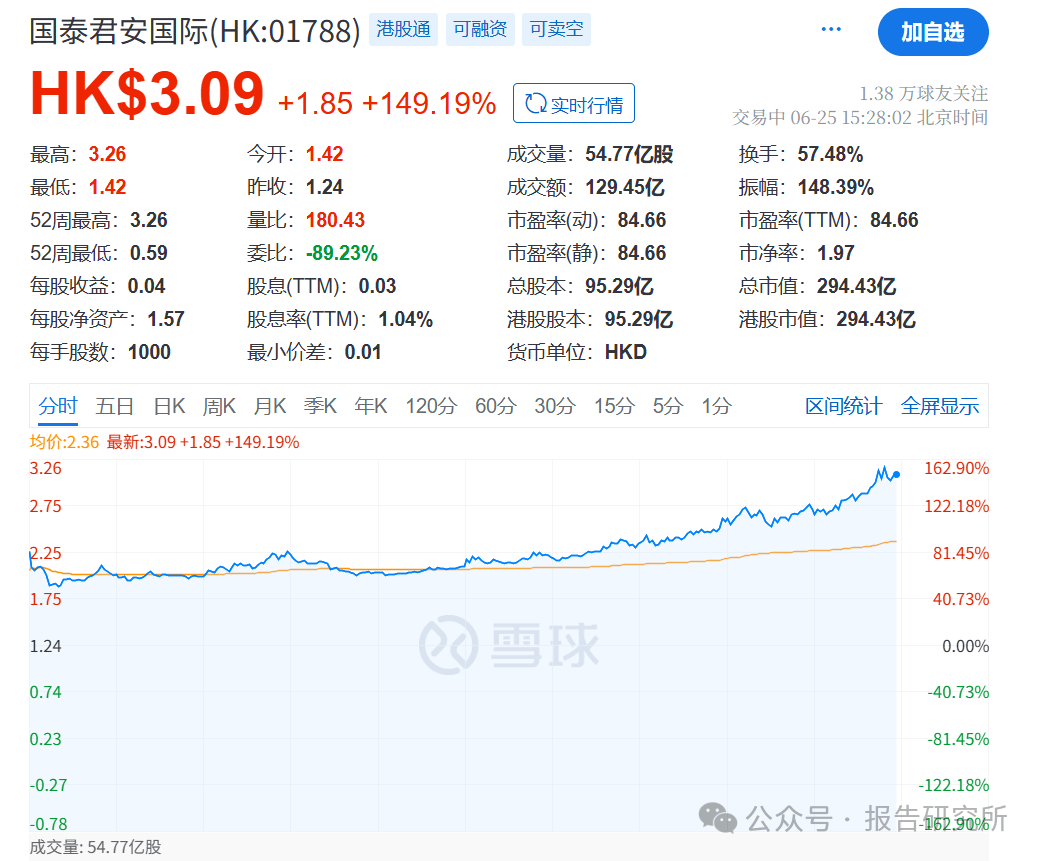The image size is (1041, 861).
Task: Click the 成交额 value 129.45亿
Action: click(624, 187)
